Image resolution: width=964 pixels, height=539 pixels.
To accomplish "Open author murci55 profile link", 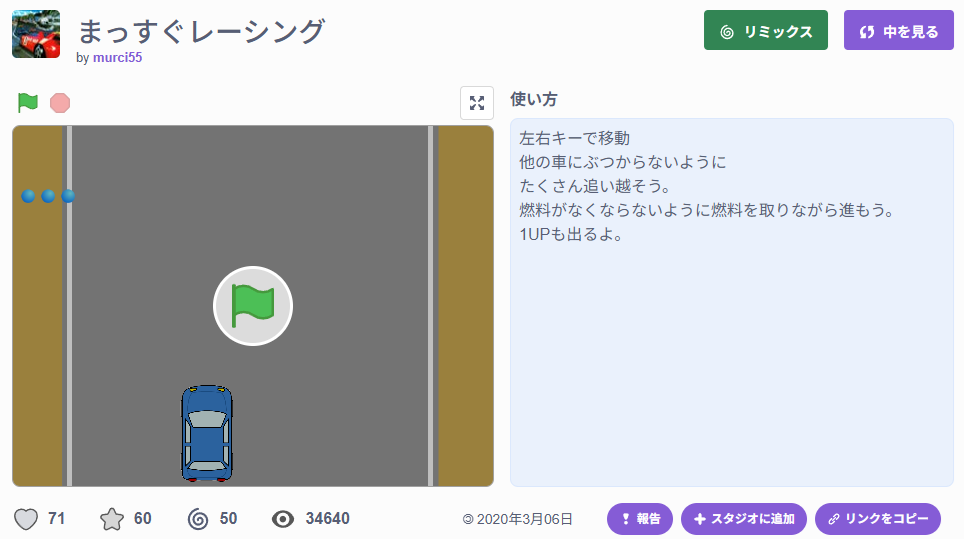I will click(117, 58).
